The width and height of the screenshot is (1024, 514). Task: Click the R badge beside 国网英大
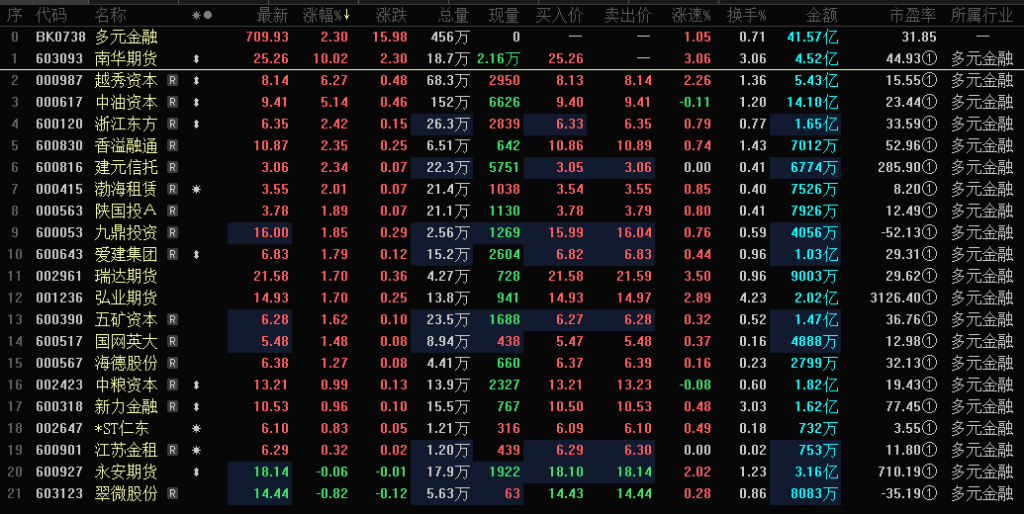[172, 342]
